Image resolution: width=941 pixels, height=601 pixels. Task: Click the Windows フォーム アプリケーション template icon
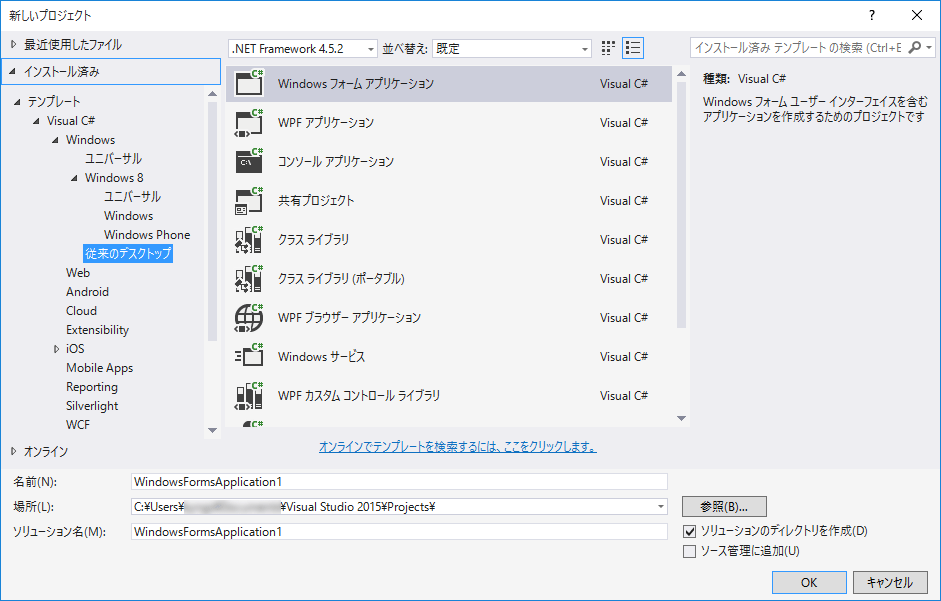(x=248, y=83)
